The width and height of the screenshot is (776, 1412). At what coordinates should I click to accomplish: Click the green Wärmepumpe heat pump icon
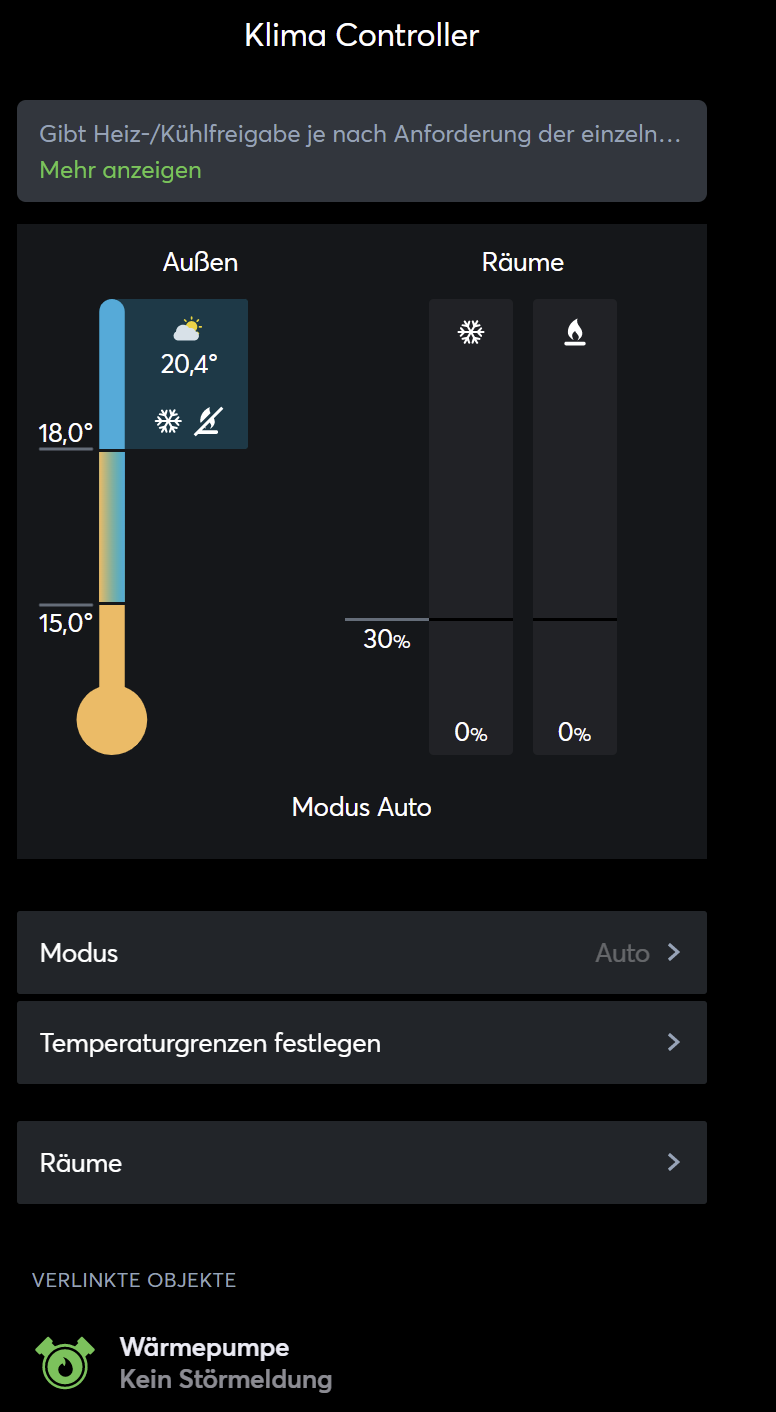pos(65,1362)
